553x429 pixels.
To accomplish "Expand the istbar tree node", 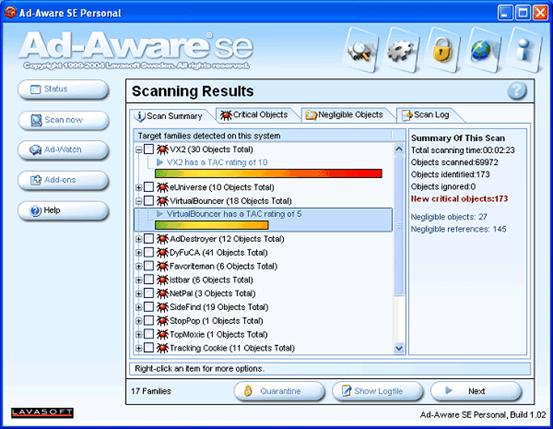I will pos(139,280).
